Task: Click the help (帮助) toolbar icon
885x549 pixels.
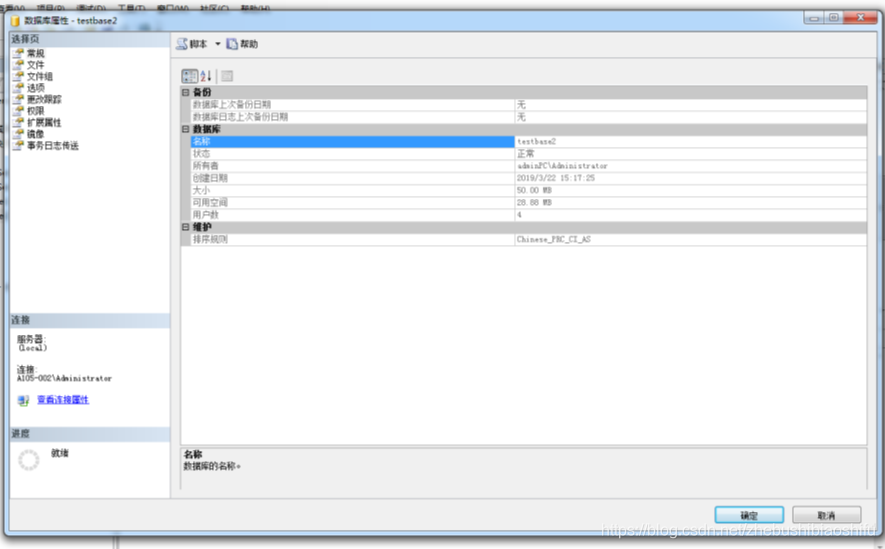Action: point(231,44)
